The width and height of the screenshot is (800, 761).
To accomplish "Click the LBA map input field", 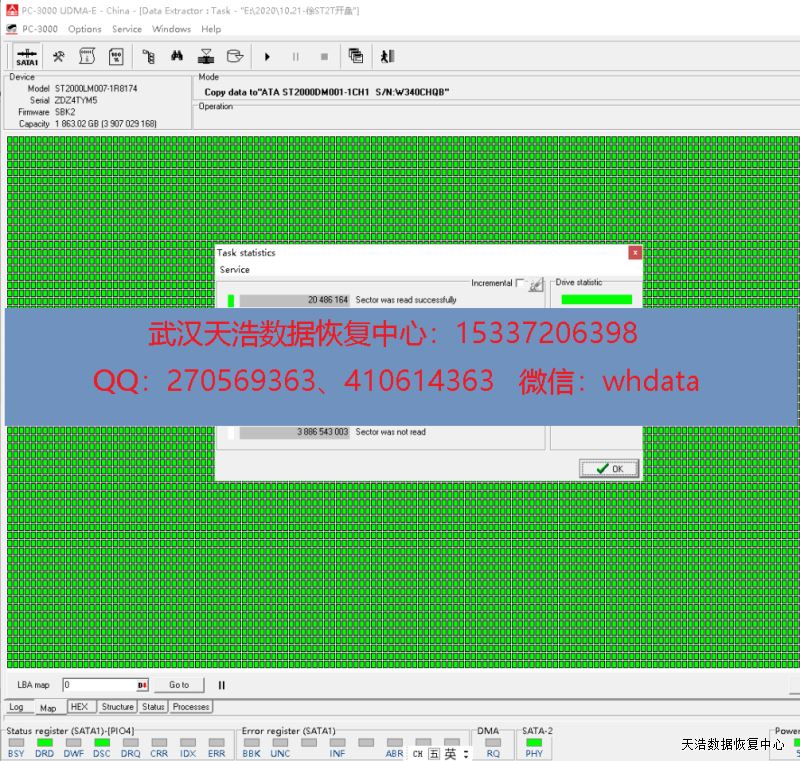I will (x=99, y=685).
